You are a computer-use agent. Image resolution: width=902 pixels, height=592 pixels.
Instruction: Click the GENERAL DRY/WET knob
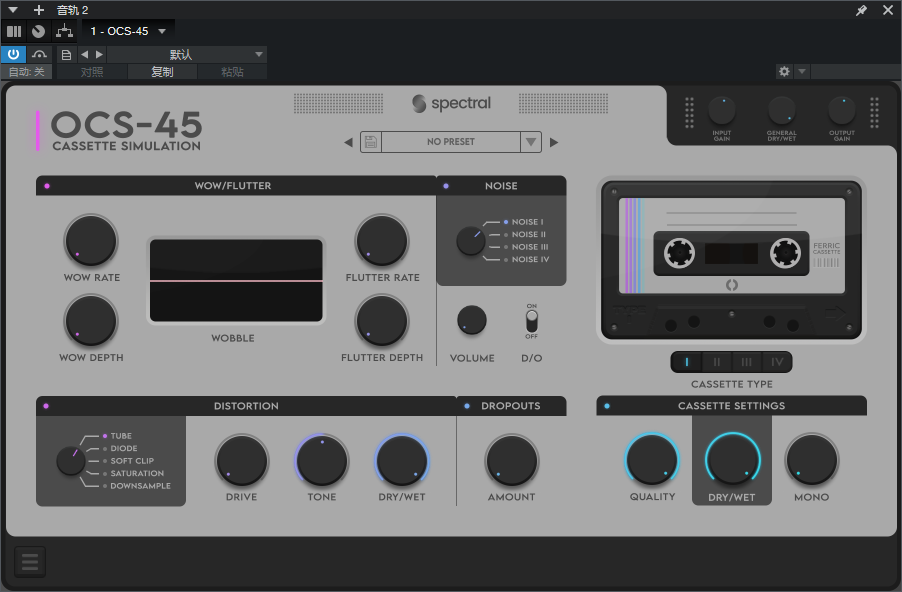(x=781, y=110)
